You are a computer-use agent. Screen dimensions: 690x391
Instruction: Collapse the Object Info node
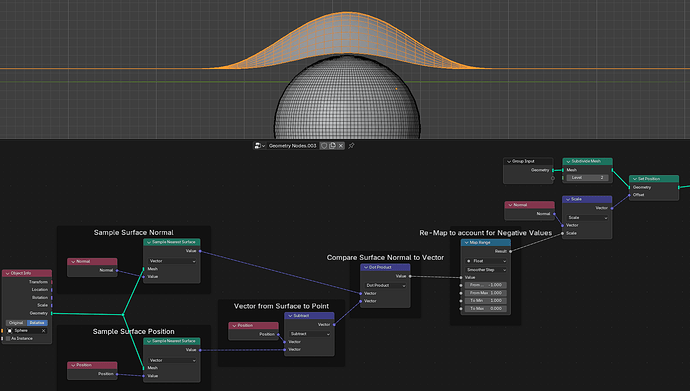point(7,274)
